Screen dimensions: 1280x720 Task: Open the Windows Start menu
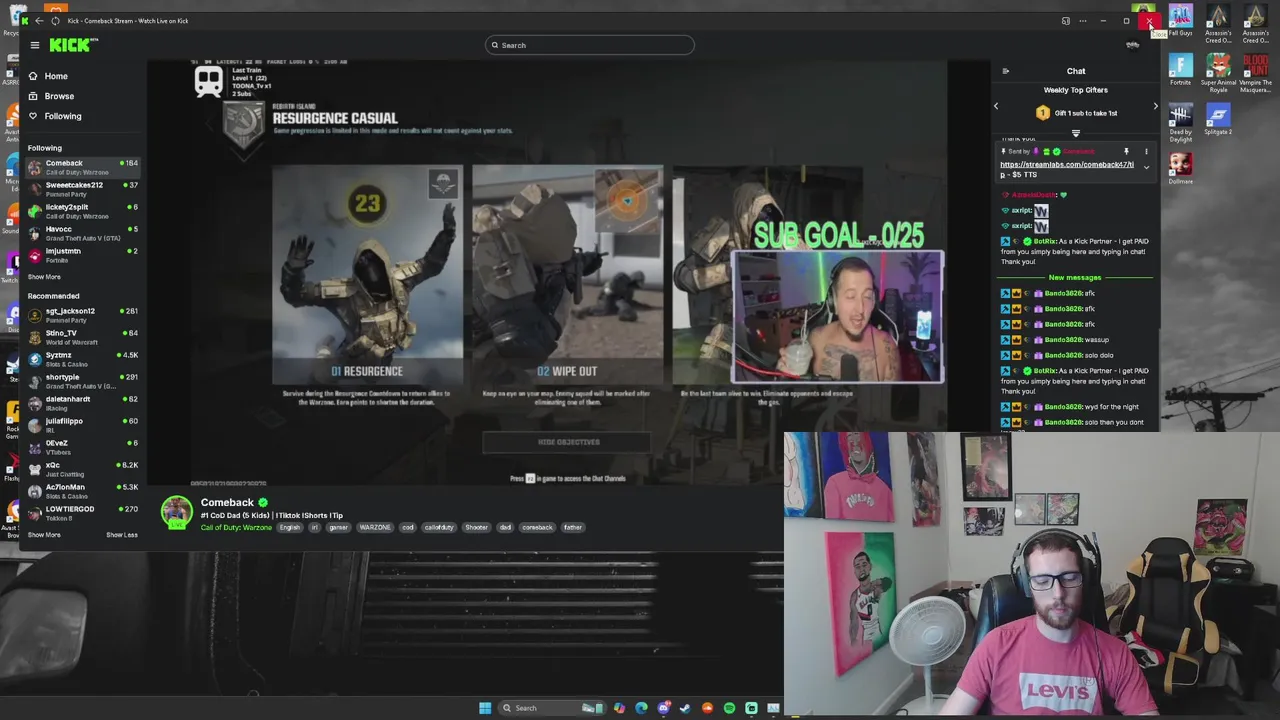tap(485, 708)
